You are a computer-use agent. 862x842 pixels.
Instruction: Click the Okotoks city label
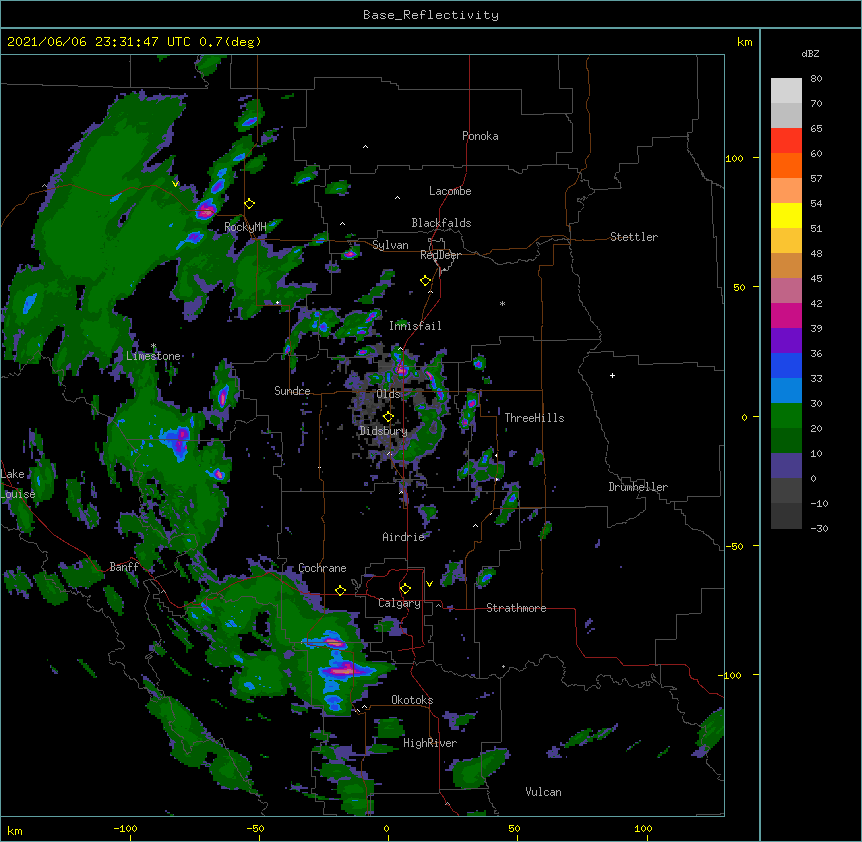(x=412, y=700)
